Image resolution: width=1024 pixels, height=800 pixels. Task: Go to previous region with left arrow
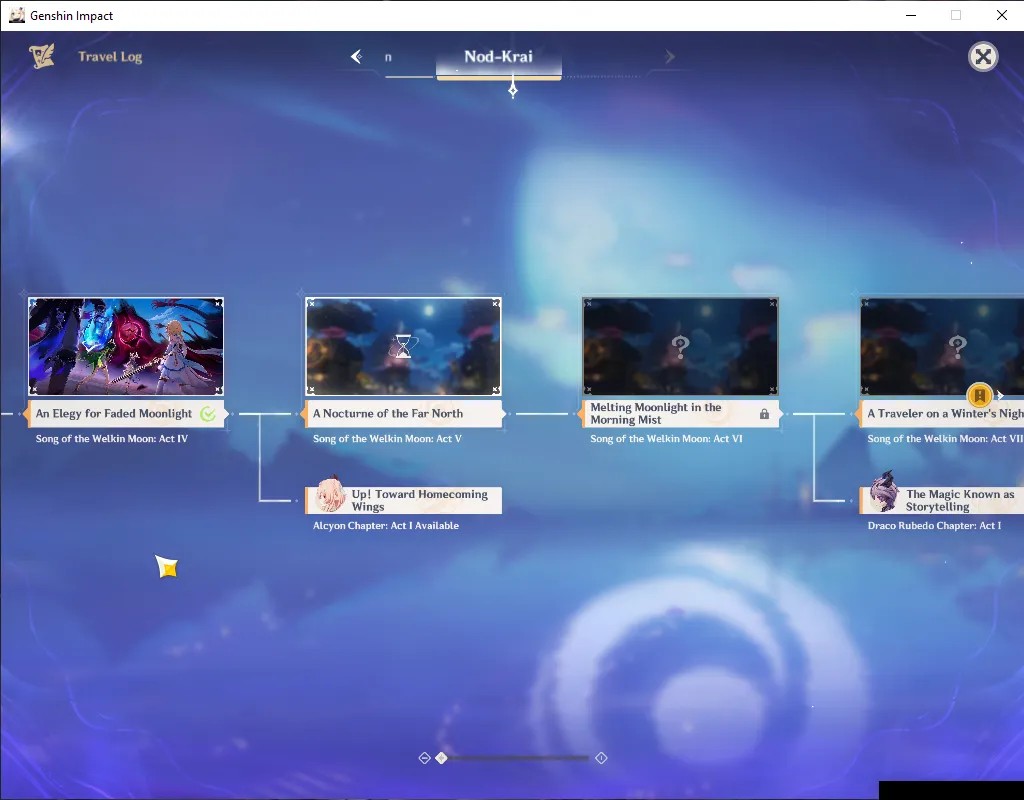(357, 57)
